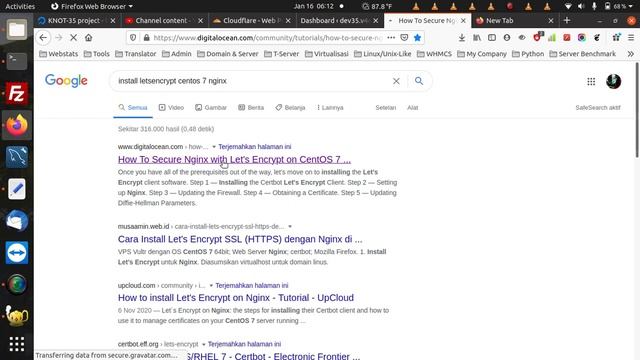Screen dimensions: 640x360
Task: Open Admin bookmark folder
Action: [176, 54]
